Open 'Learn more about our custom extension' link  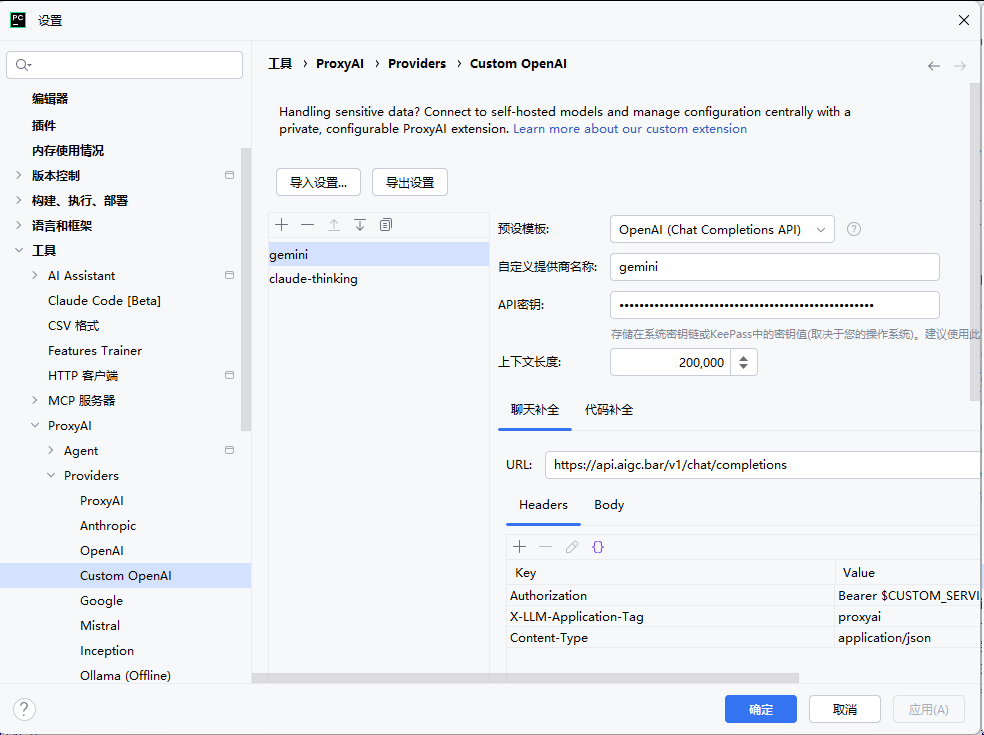[630, 129]
